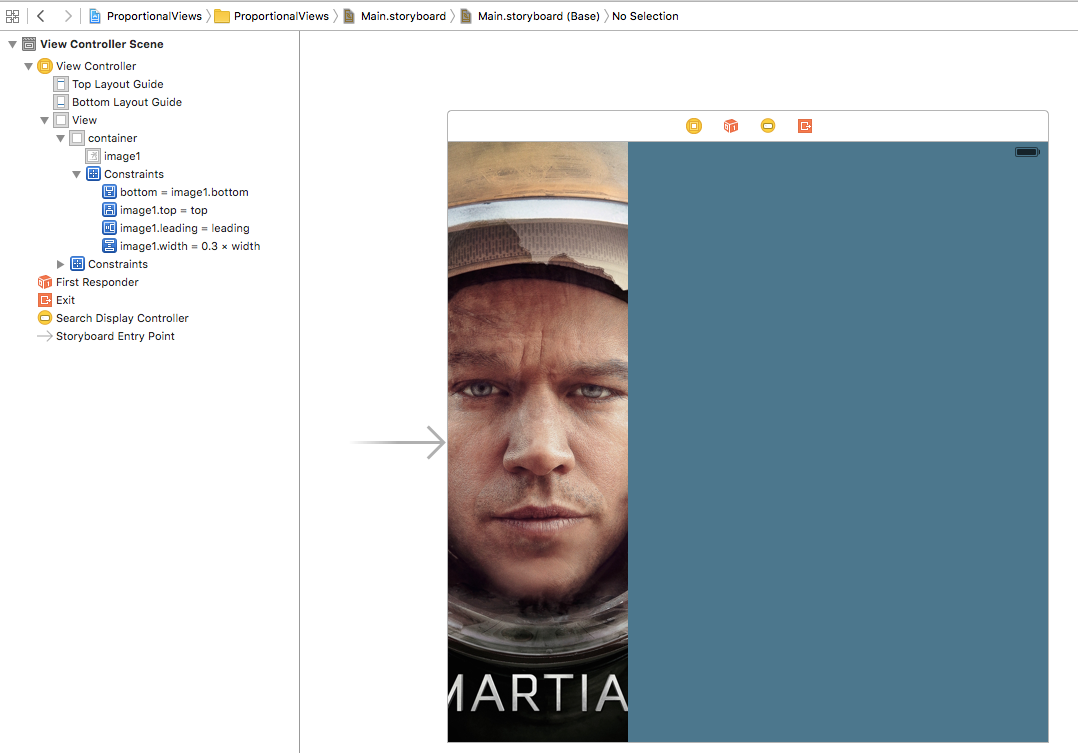The image size is (1078, 753).
Task: Go back in editor history
Action: pyautogui.click(x=41, y=16)
